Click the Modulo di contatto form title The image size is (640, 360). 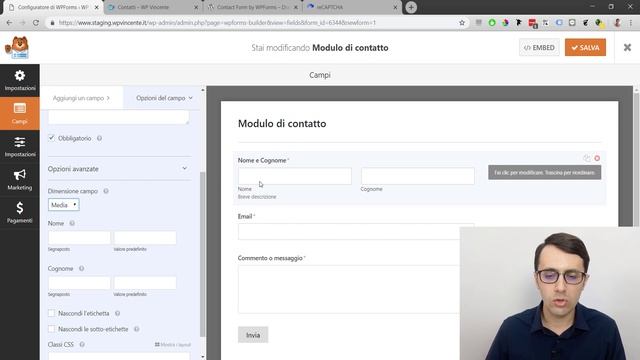pyautogui.click(x=282, y=124)
